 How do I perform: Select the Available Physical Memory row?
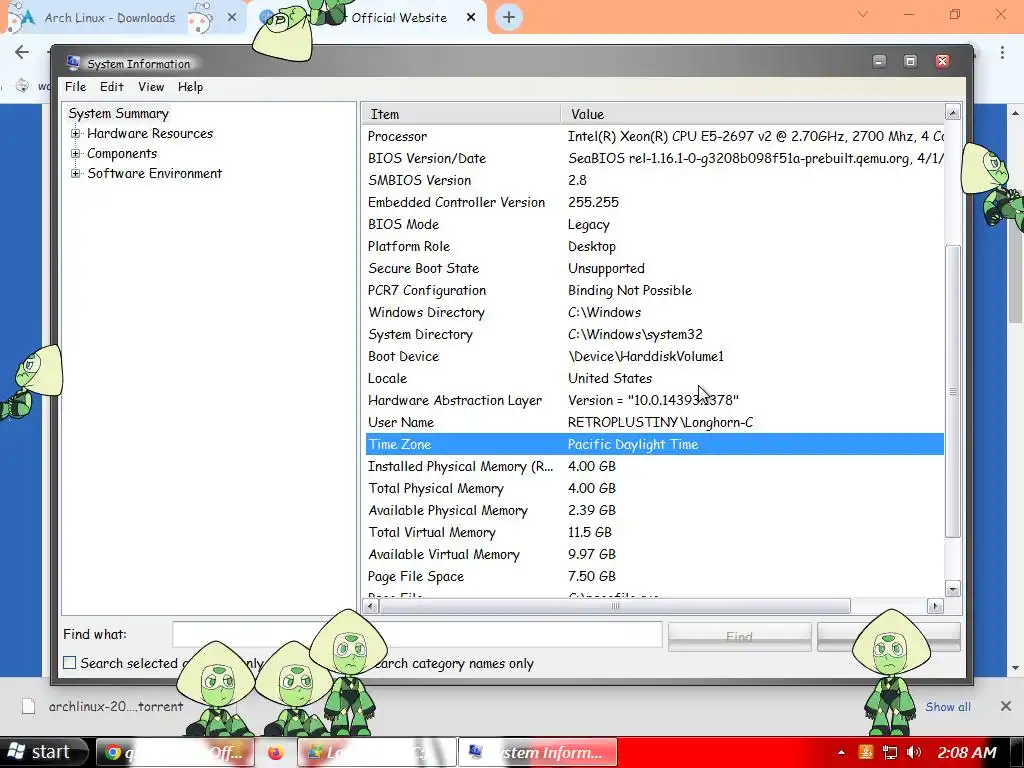(x=653, y=511)
